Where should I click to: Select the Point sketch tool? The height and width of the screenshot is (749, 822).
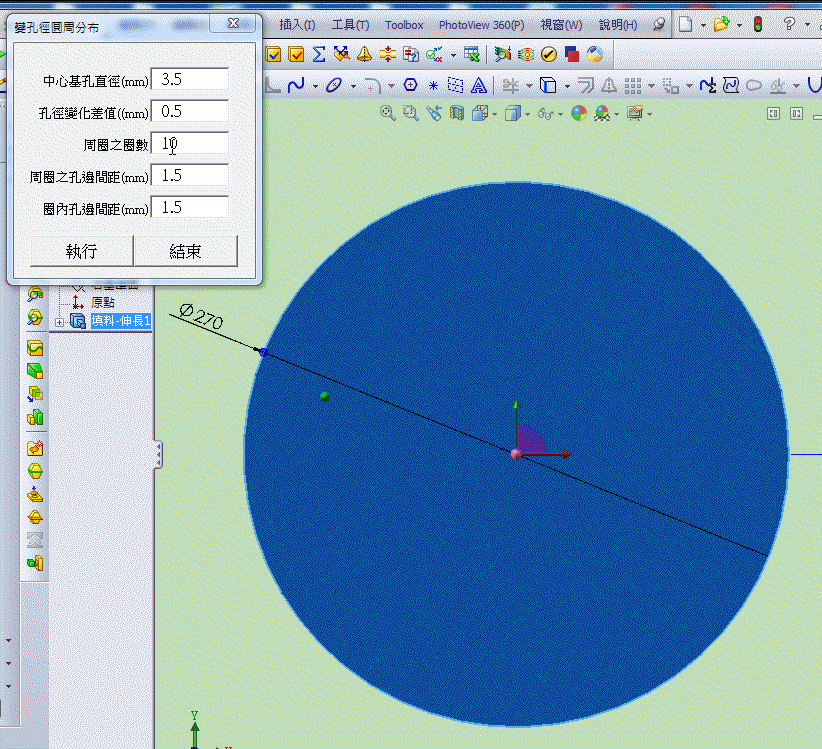click(433, 85)
